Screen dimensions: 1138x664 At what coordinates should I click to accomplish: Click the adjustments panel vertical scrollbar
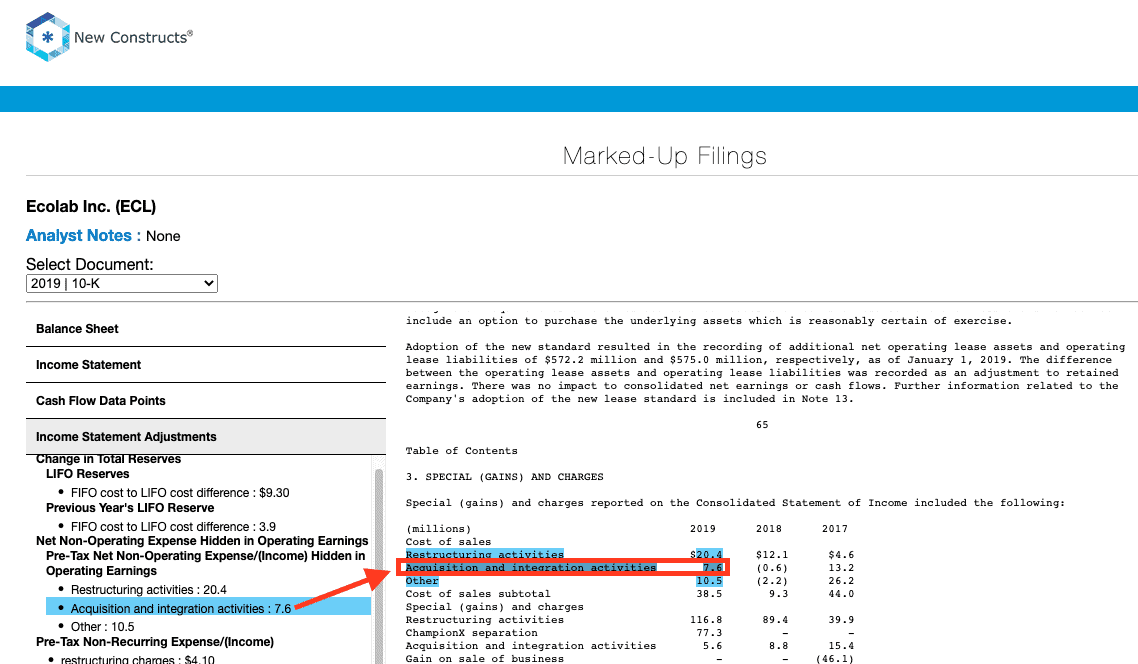[379, 559]
